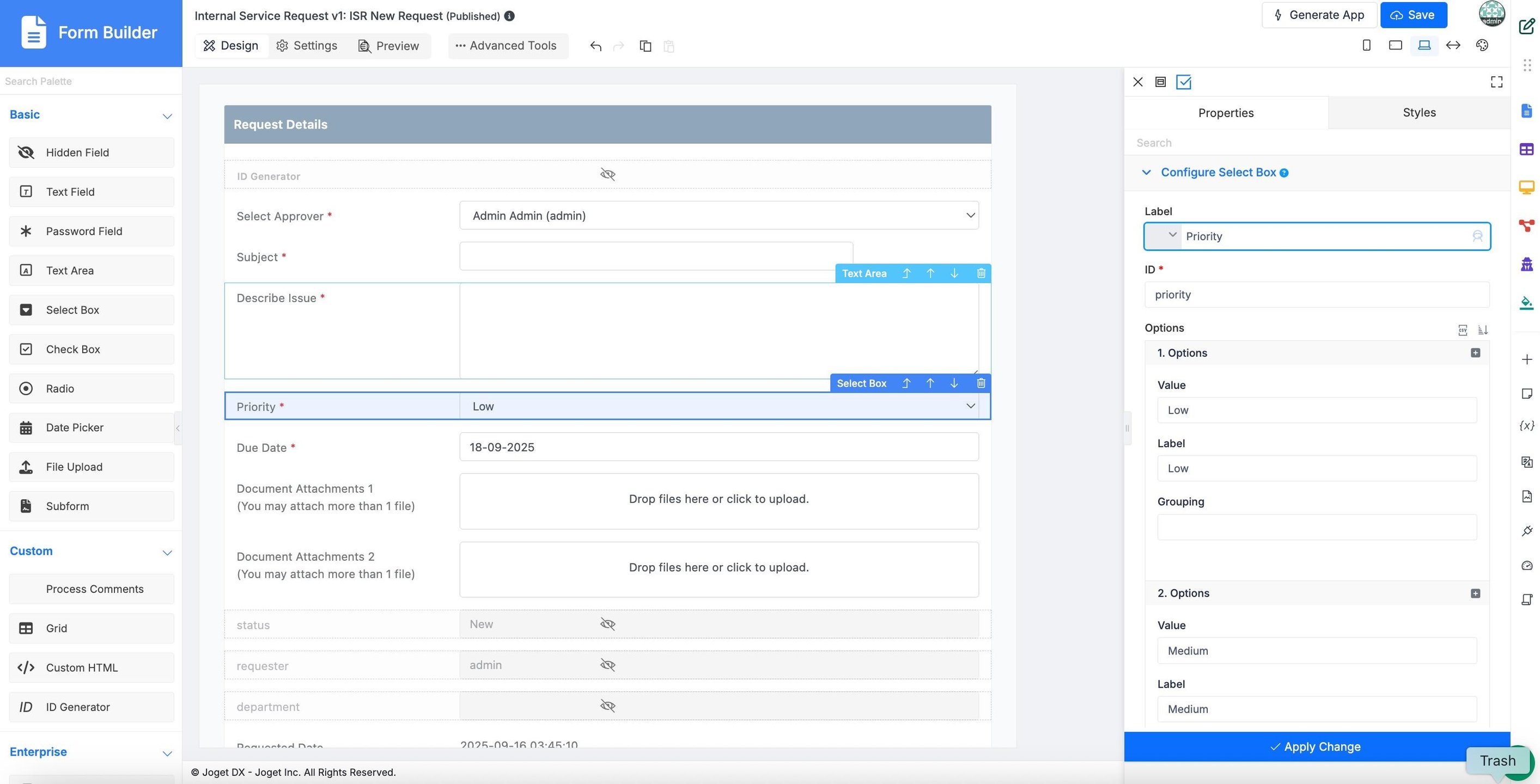Click the Grouping input field of option 1
The image size is (1540, 784).
click(1317, 527)
